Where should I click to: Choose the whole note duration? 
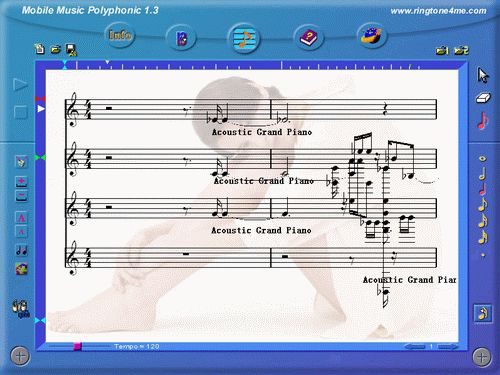coord(482,159)
